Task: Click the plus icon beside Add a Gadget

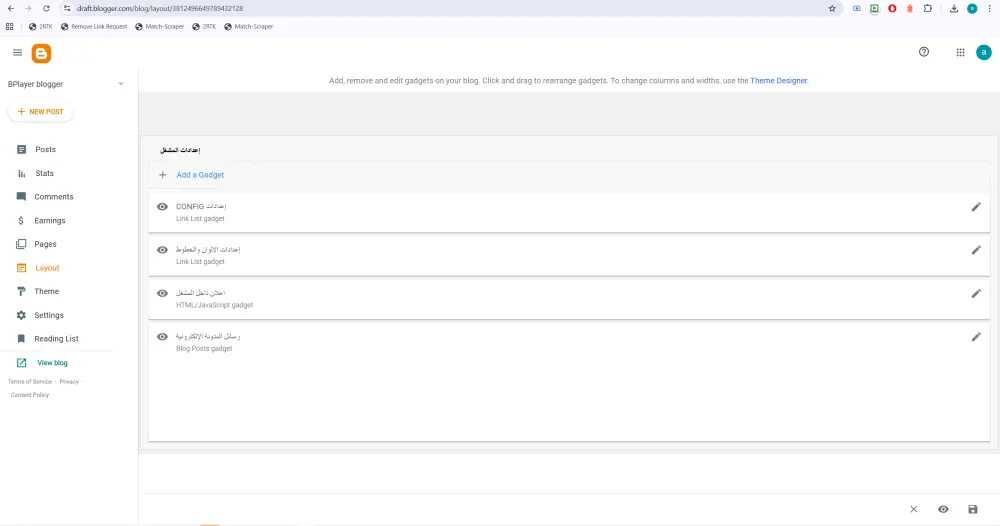Action: (x=163, y=175)
